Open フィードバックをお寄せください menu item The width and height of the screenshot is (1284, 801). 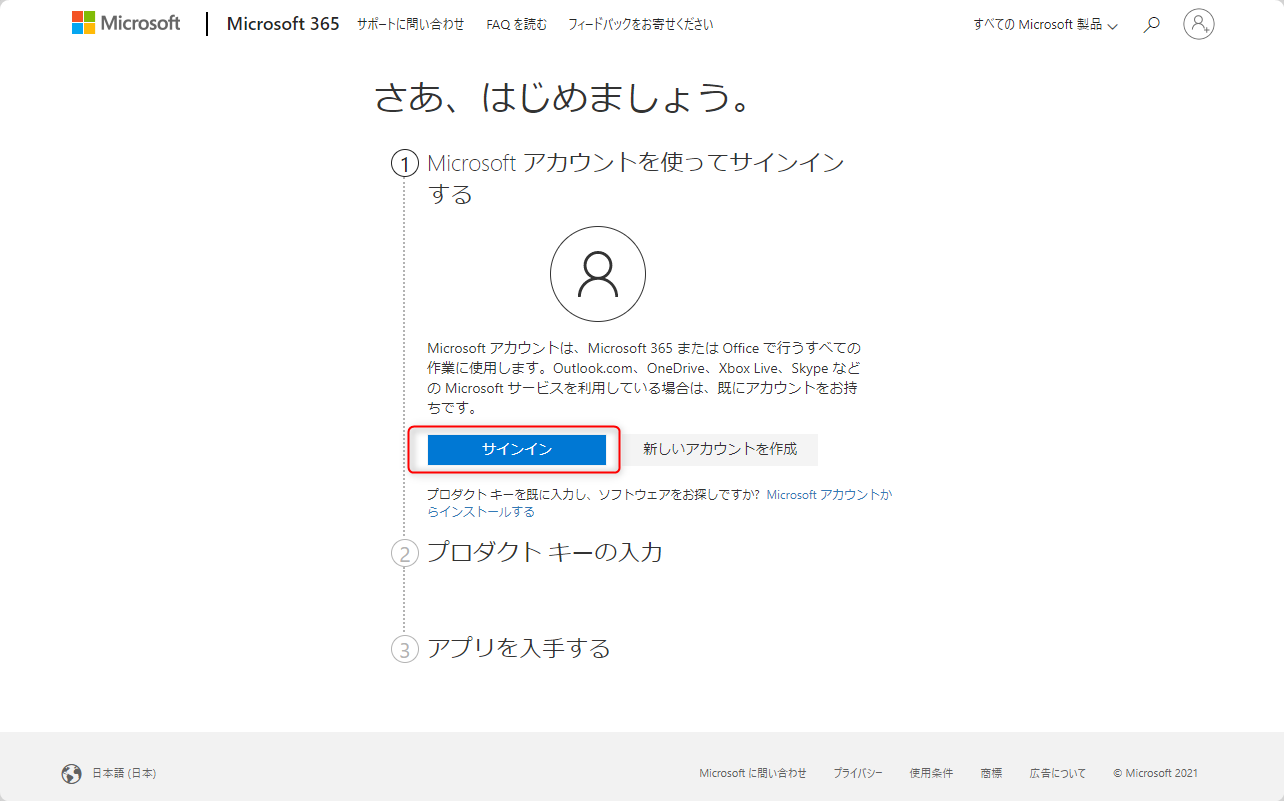[x=641, y=24]
